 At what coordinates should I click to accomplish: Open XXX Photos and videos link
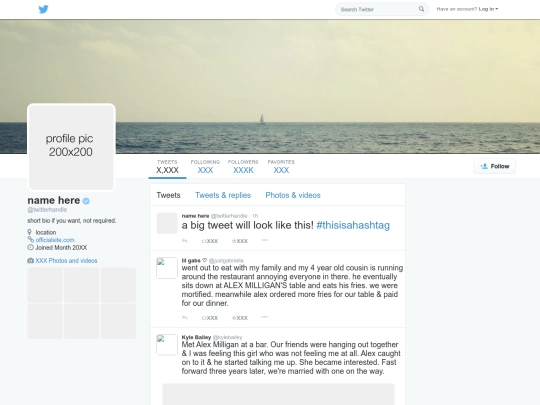click(x=66, y=261)
